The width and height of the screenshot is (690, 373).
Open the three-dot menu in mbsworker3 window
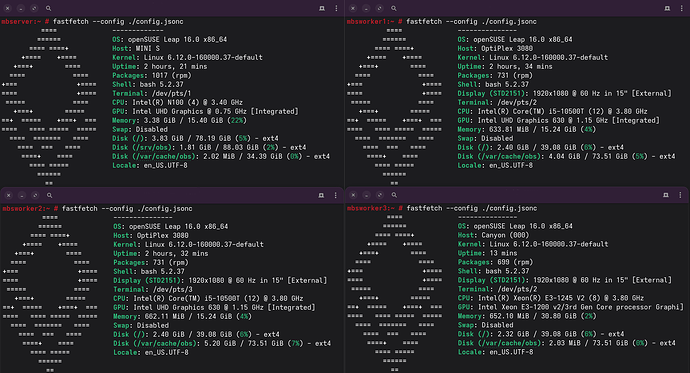[680, 195]
